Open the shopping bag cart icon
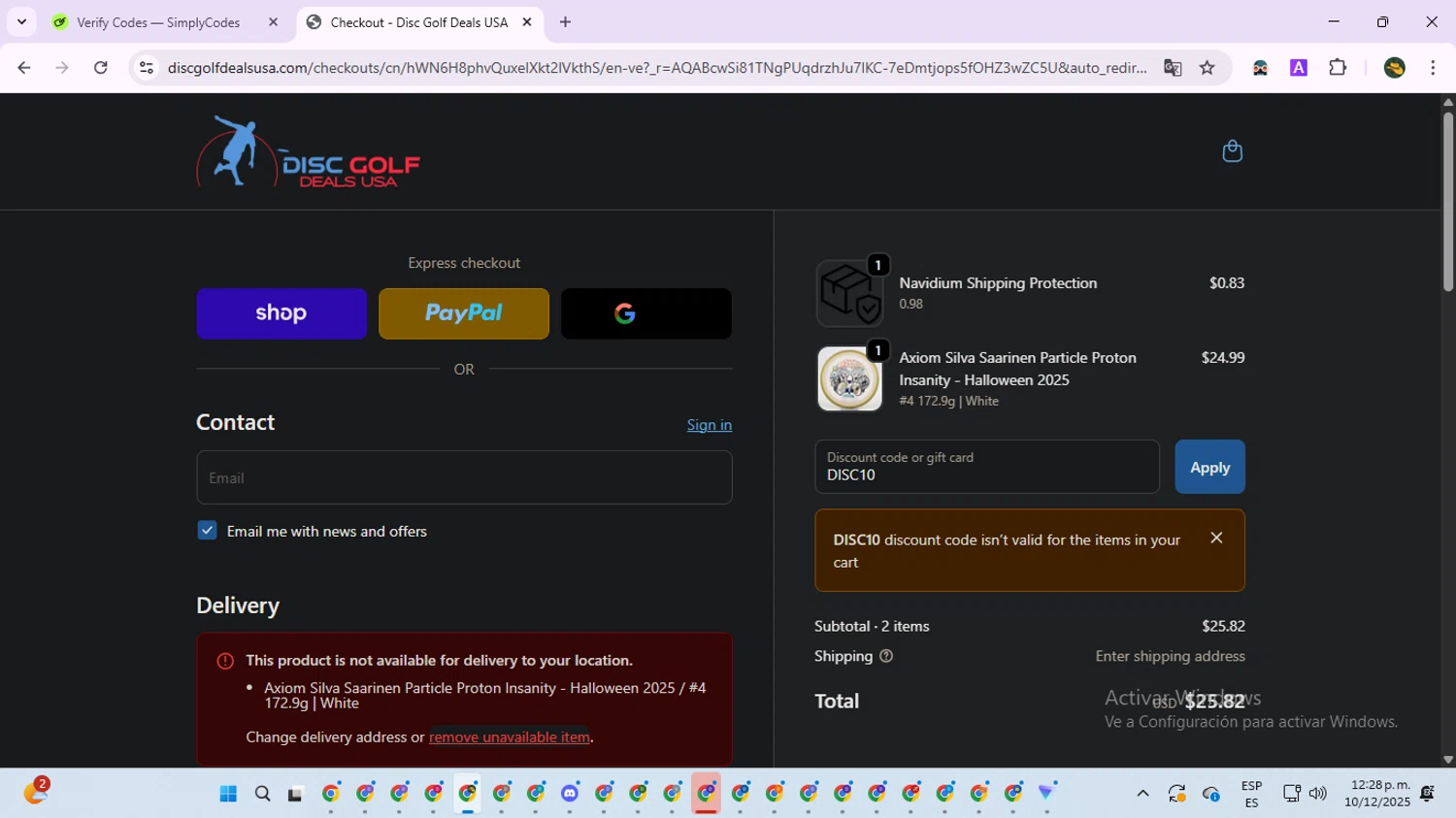Screen dimensions: 1456x818 [1232, 151]
